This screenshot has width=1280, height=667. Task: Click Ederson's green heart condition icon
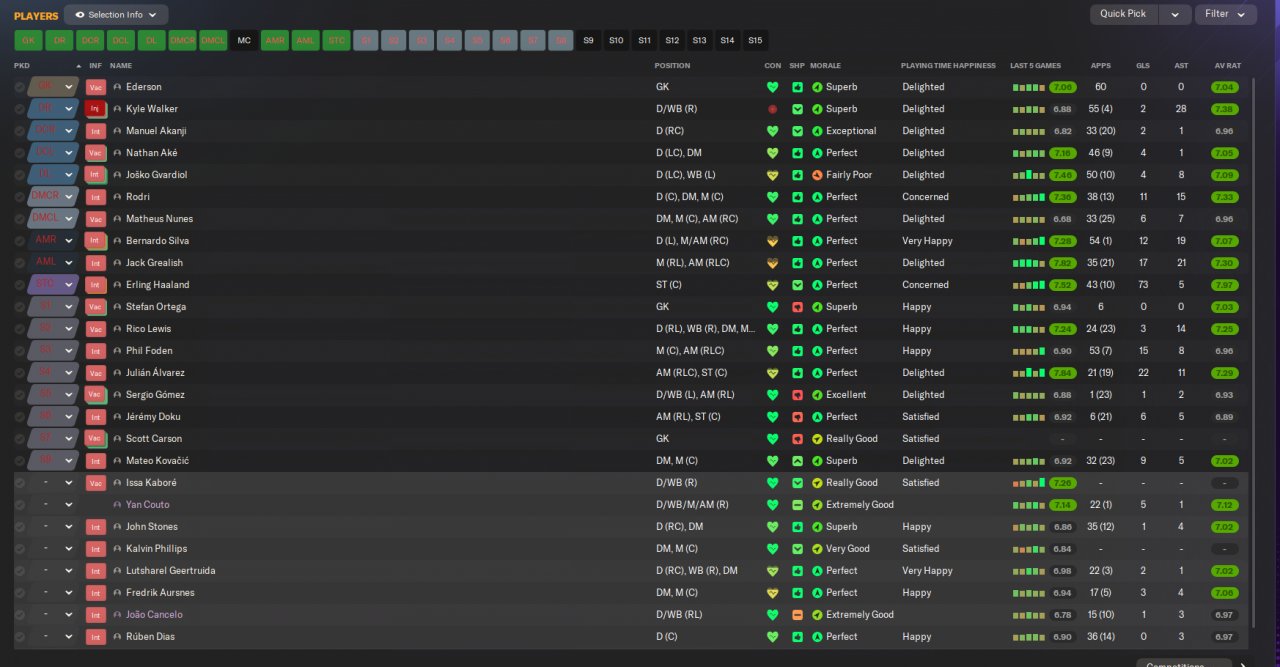pyautogui.click(x=772, y=87)
